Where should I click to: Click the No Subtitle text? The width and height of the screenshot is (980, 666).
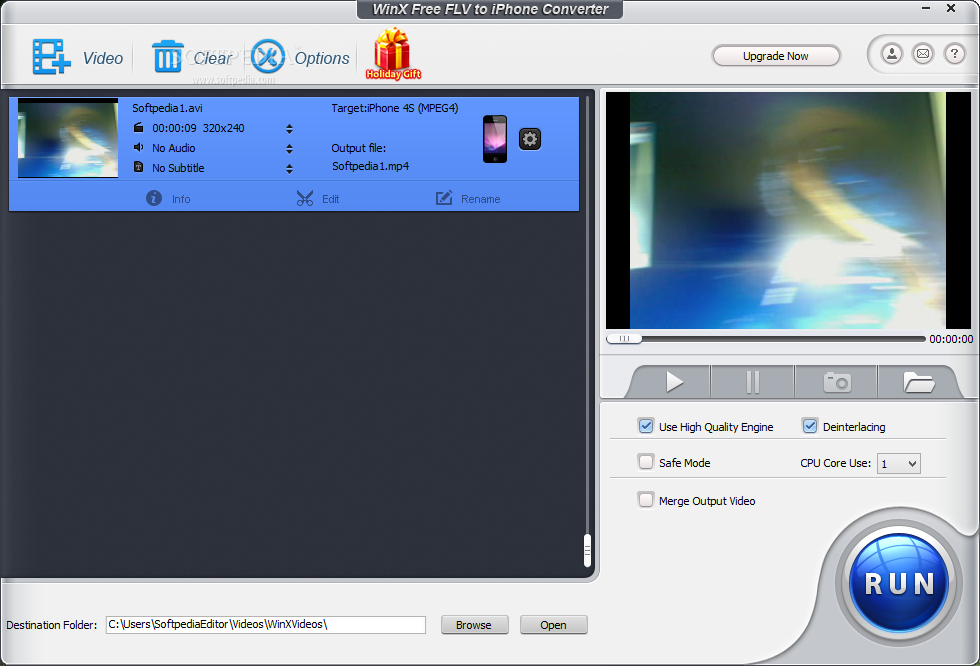[178, 168]
